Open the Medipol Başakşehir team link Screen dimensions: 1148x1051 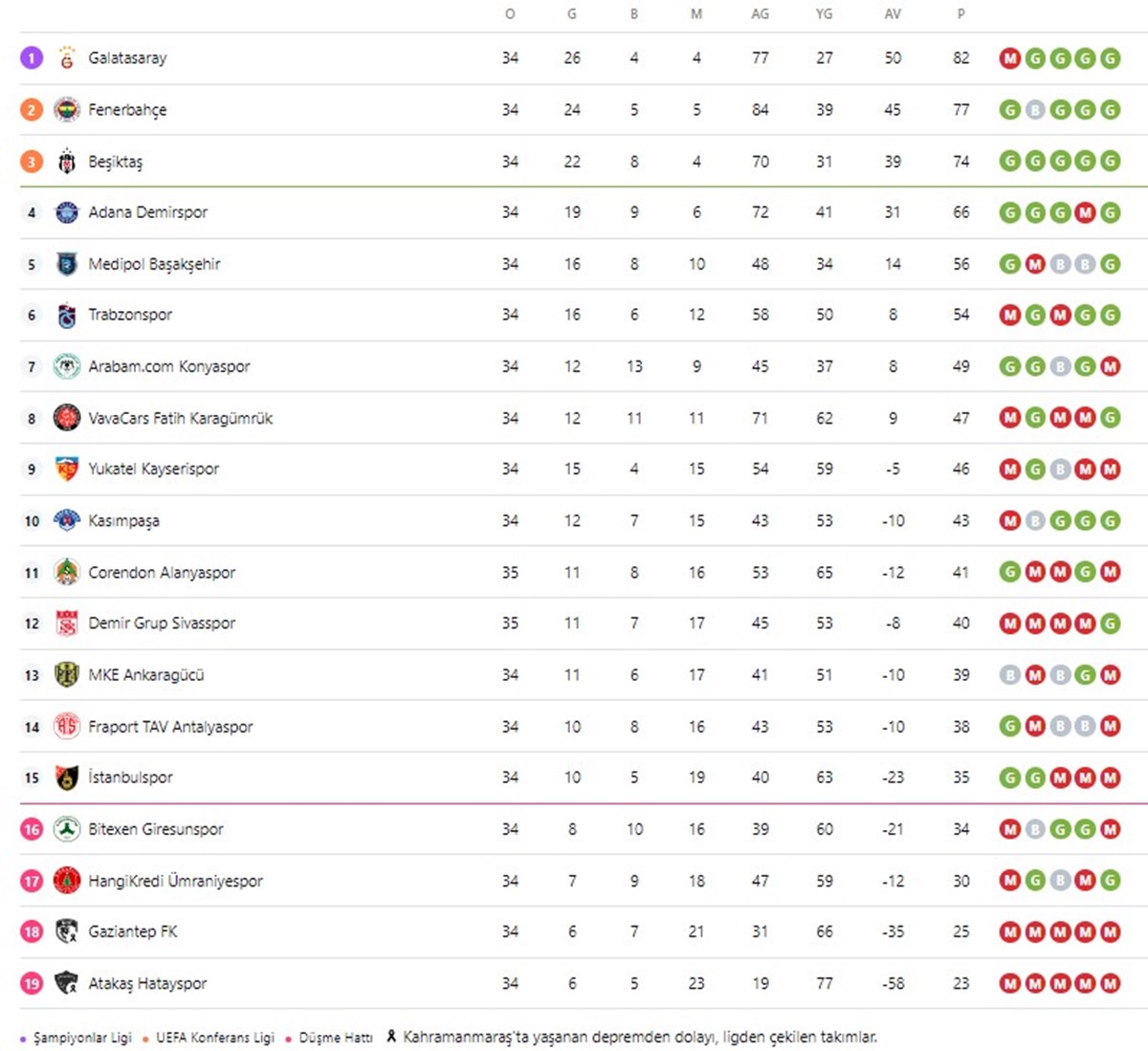pos(154,264)
